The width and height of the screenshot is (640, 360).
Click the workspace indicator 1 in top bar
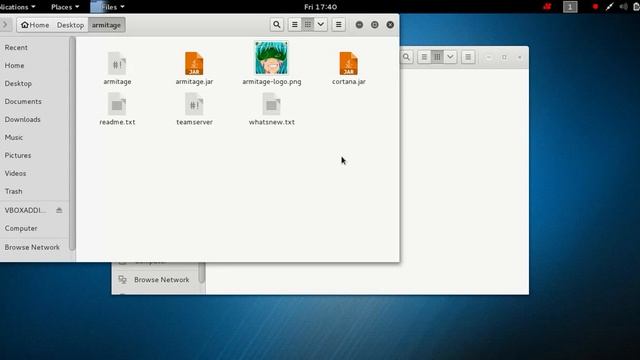570,7
